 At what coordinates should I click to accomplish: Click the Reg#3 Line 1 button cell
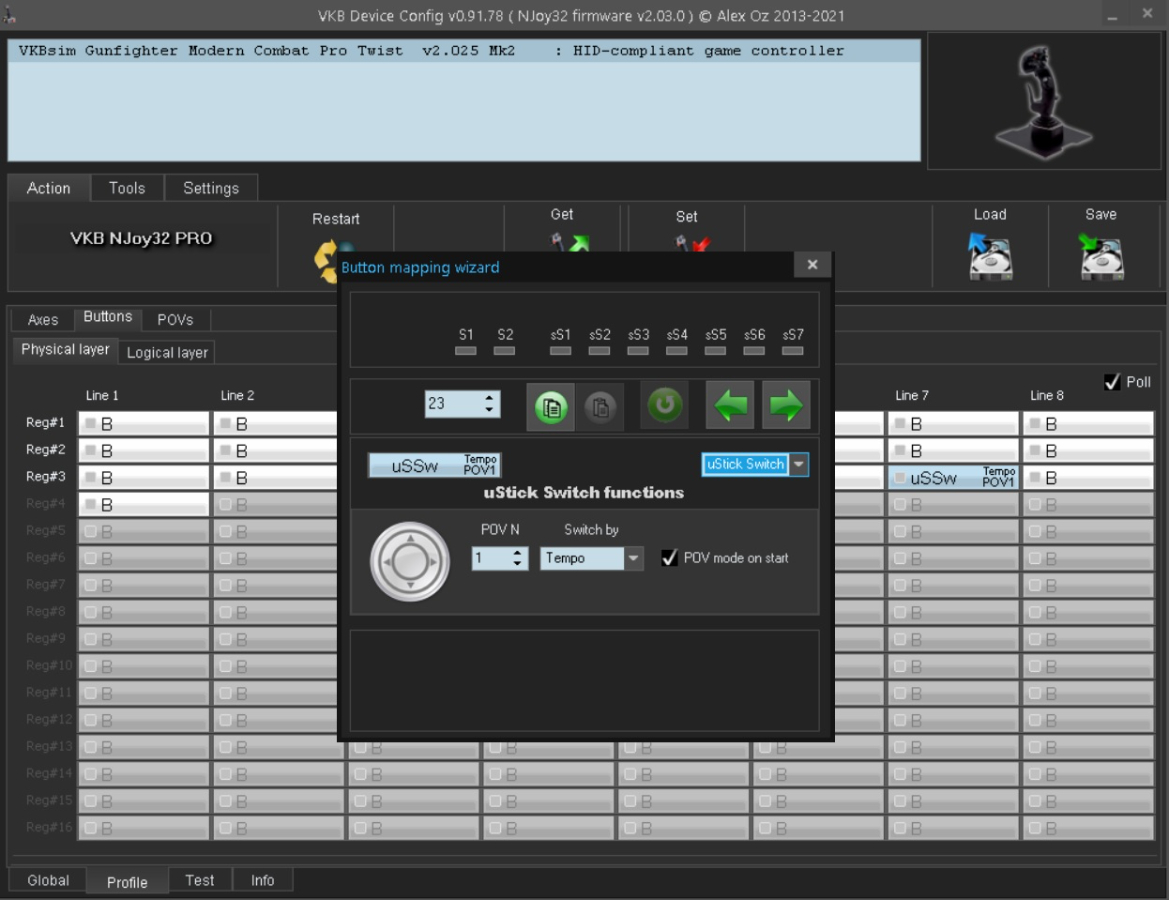click(x=144, y=477)
